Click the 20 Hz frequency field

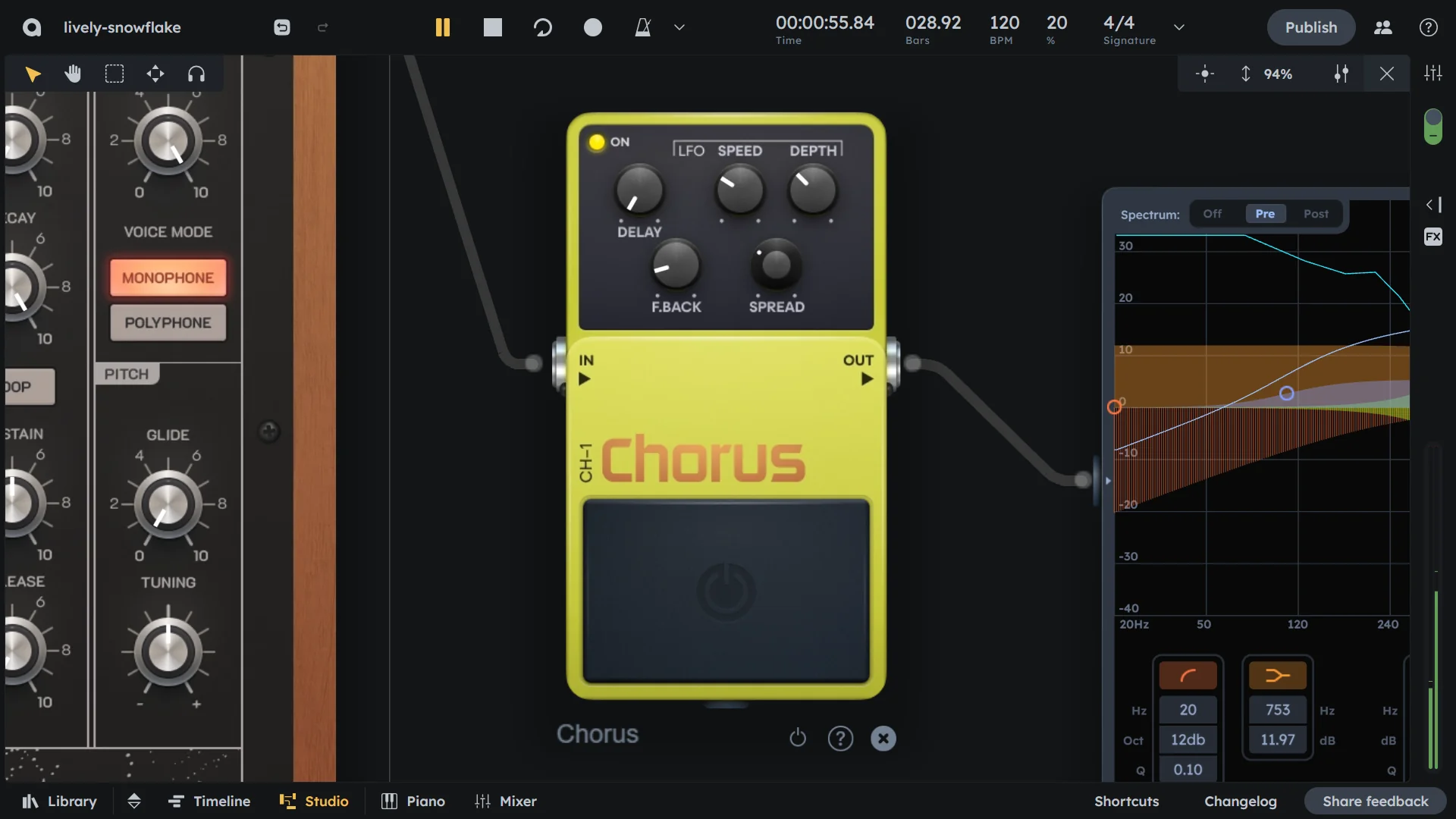(x=1188, y=710)
